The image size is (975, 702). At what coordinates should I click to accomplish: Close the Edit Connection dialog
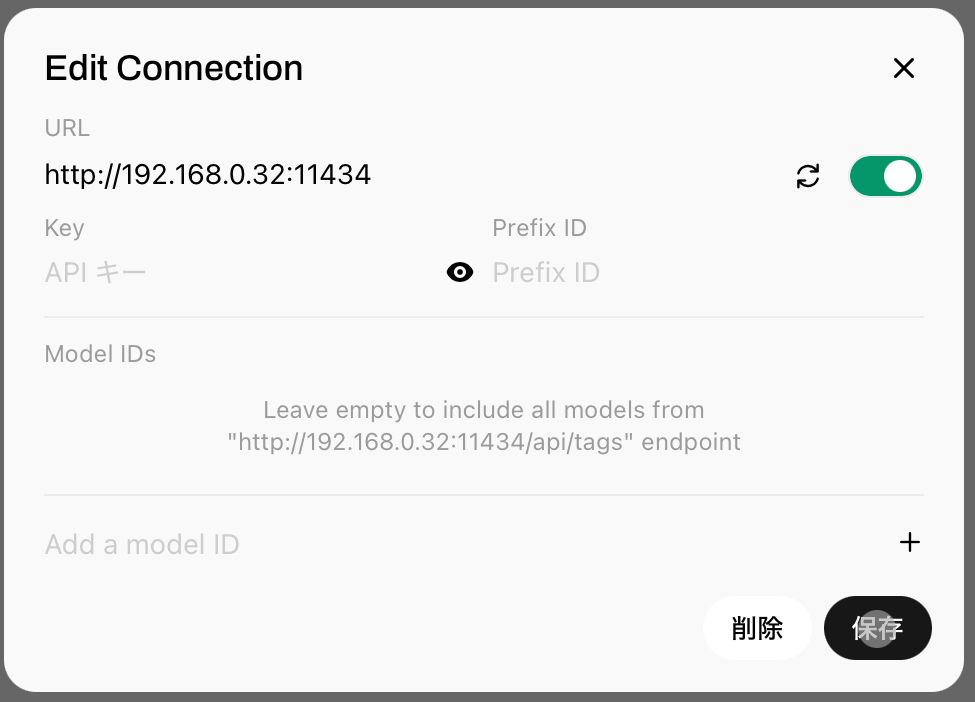tap(904, 68)
